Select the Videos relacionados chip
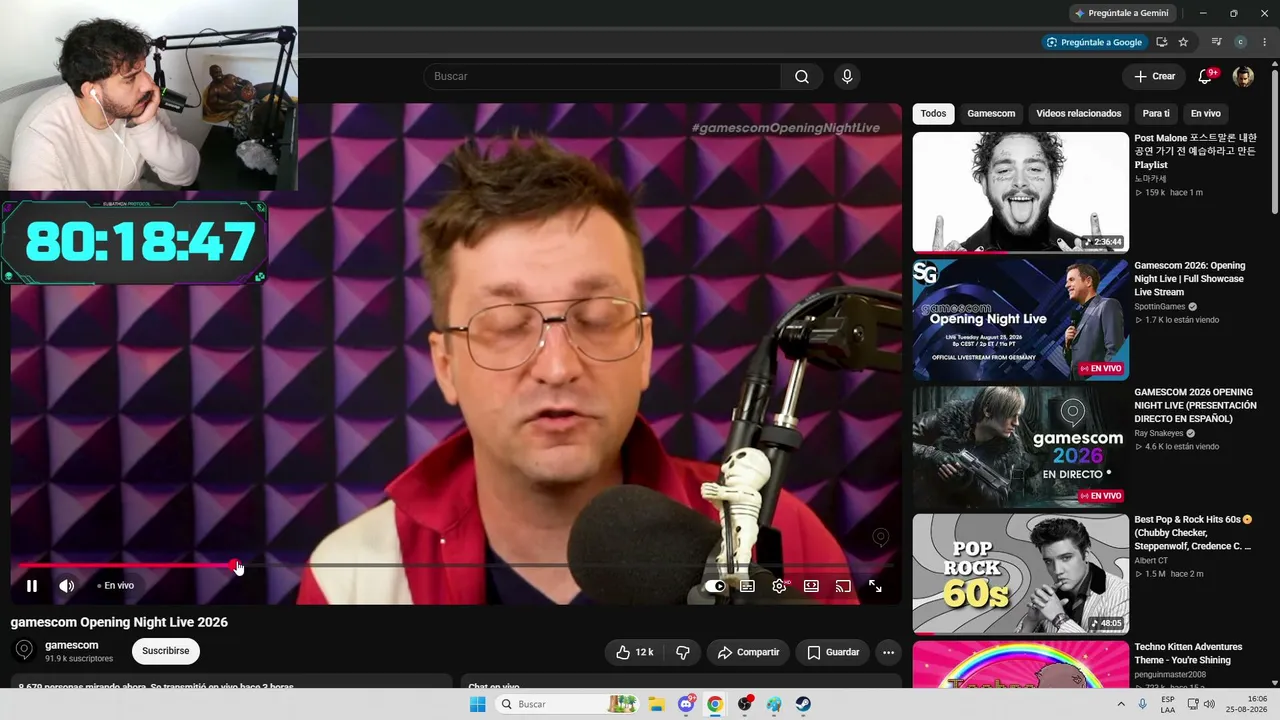This screenshot has width=1280, height=720. coord(1079,114)
